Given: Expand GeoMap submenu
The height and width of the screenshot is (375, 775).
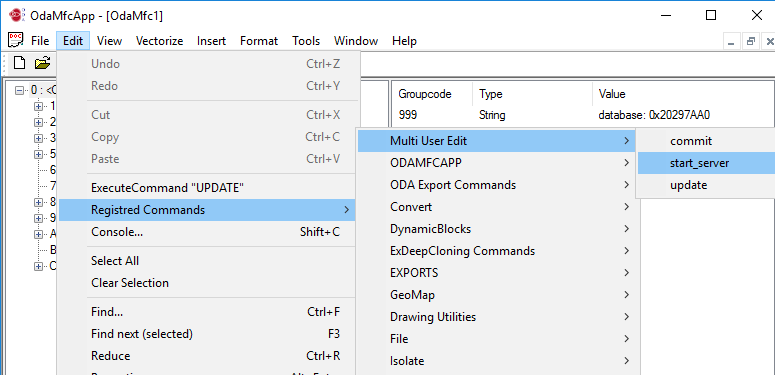Looking at the screenshot, I should 498,295.
